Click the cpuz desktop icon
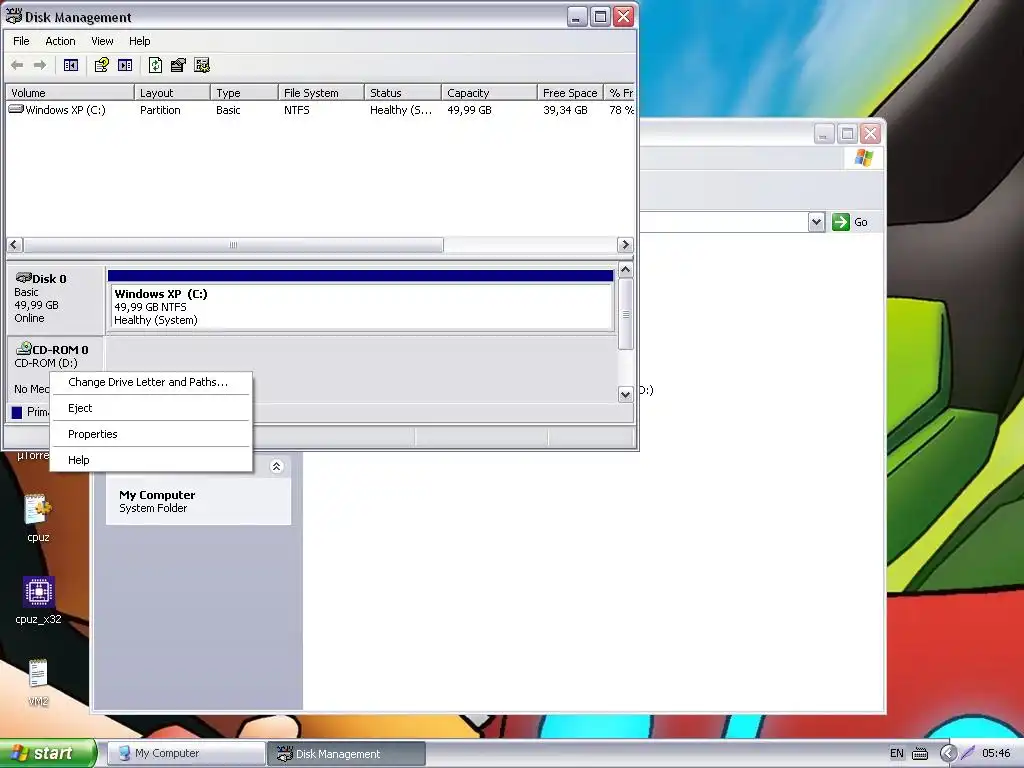Image resolution: width=1024 pixels, height=768 pixels. pyautogui.click(x=38, y=510)
